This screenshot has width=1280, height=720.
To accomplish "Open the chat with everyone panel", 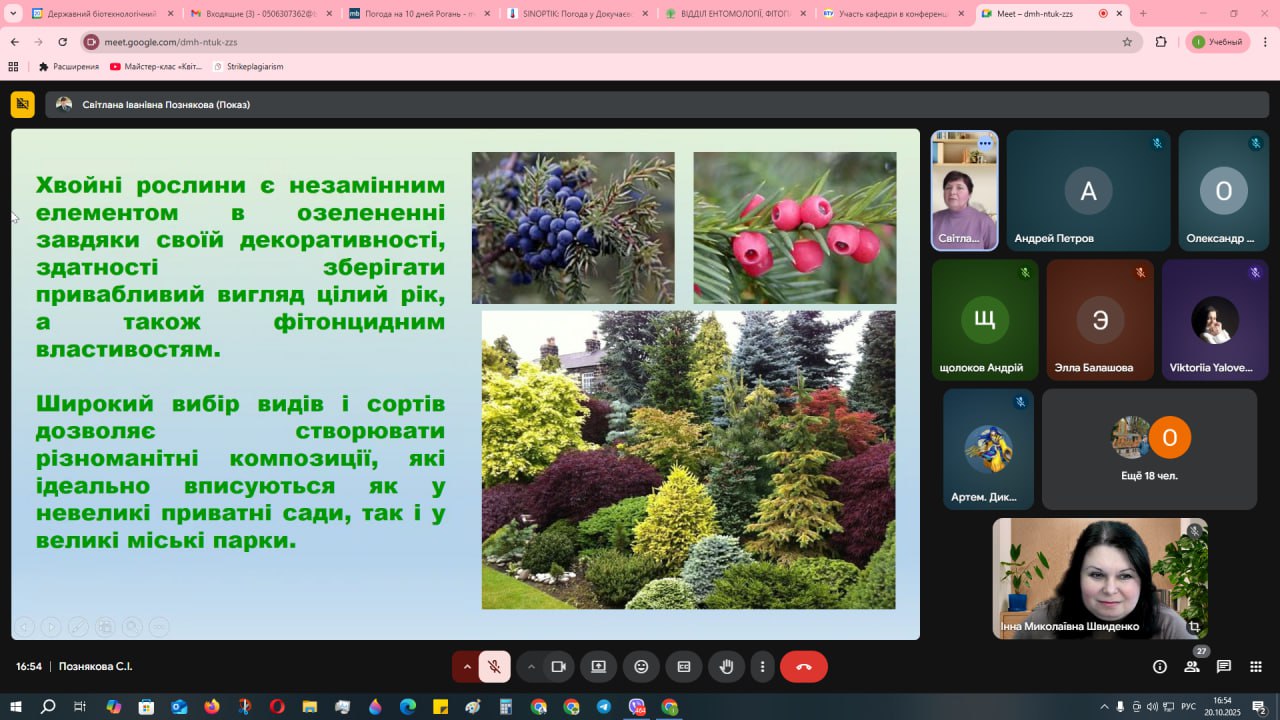I will (x=1224, y=667).
